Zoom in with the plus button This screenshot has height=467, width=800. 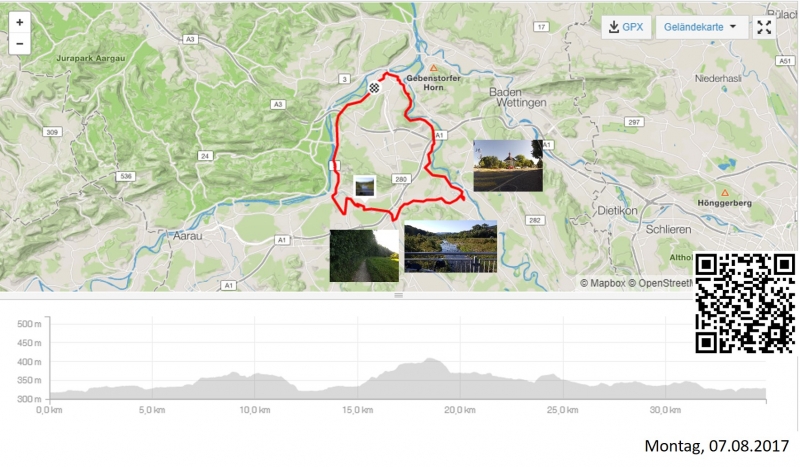point(19,22)
